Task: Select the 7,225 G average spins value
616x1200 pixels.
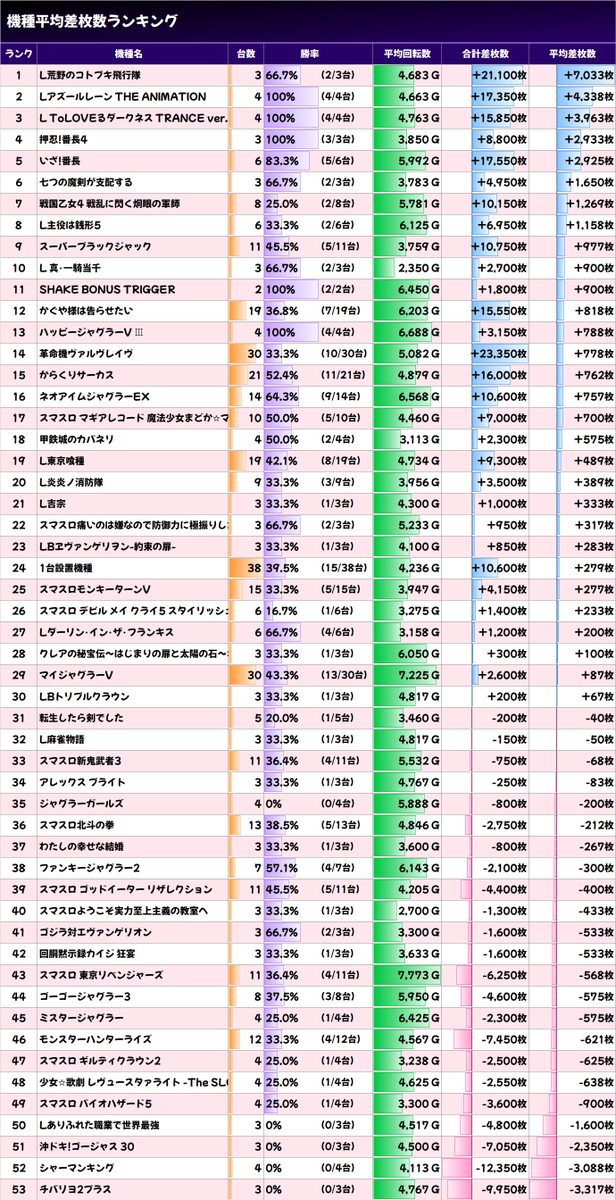Action: point(419,675)
